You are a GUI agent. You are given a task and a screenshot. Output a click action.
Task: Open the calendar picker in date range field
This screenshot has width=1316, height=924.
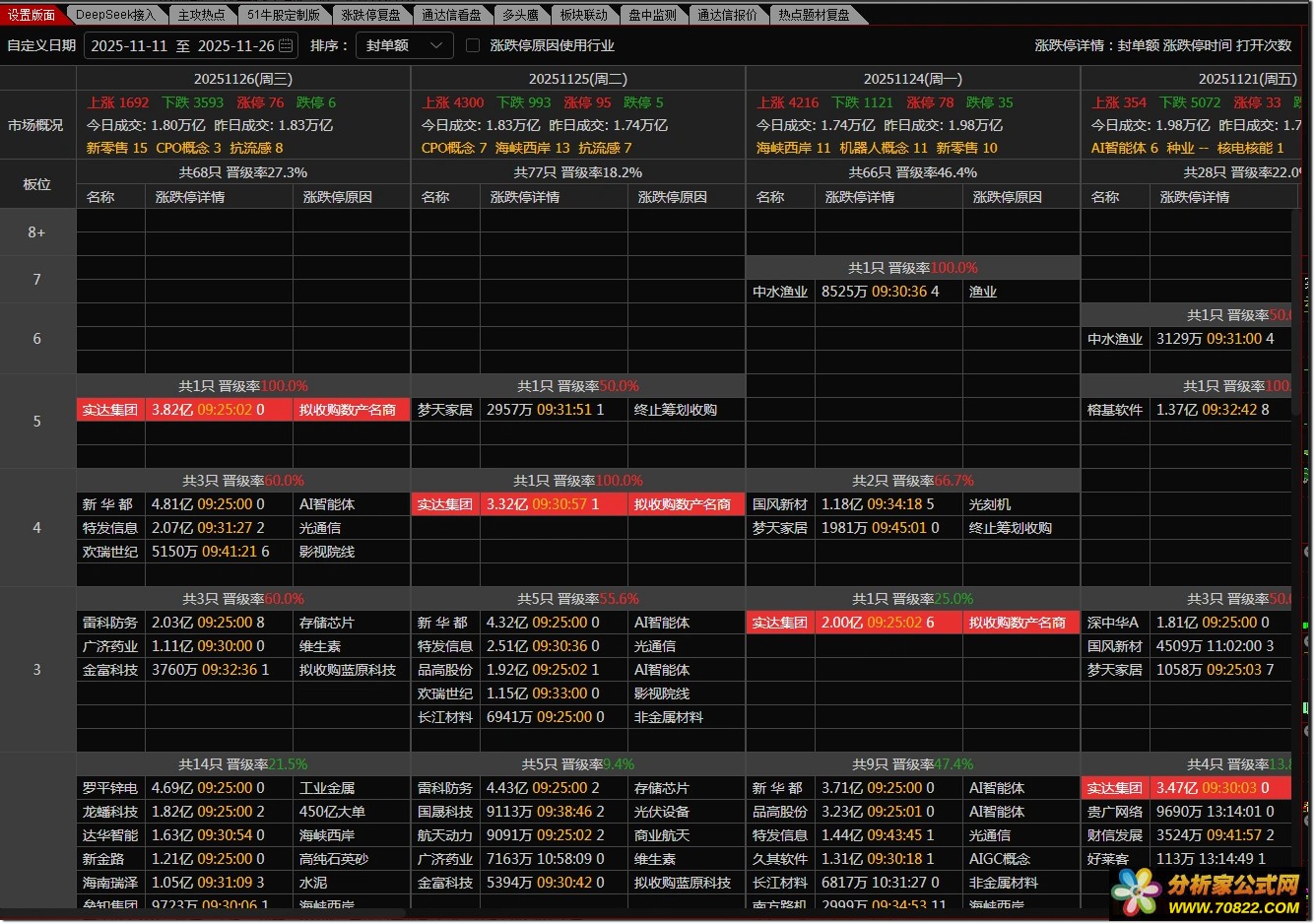(286, 45)
